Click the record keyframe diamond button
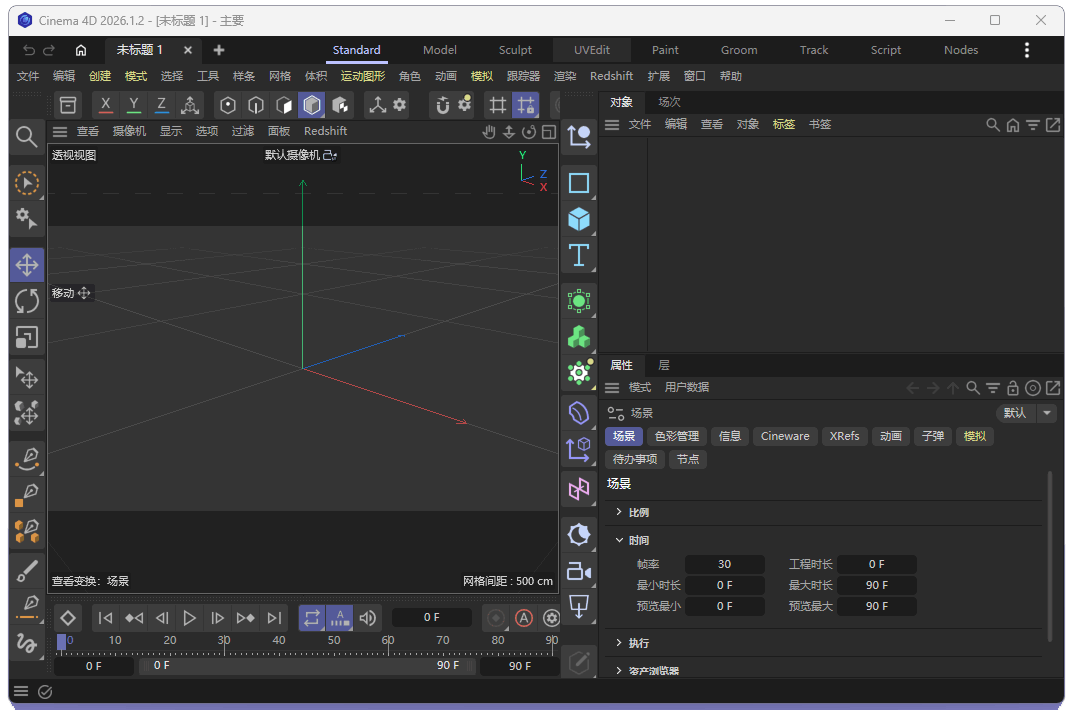1072x710 pixels. pos(68,618)
